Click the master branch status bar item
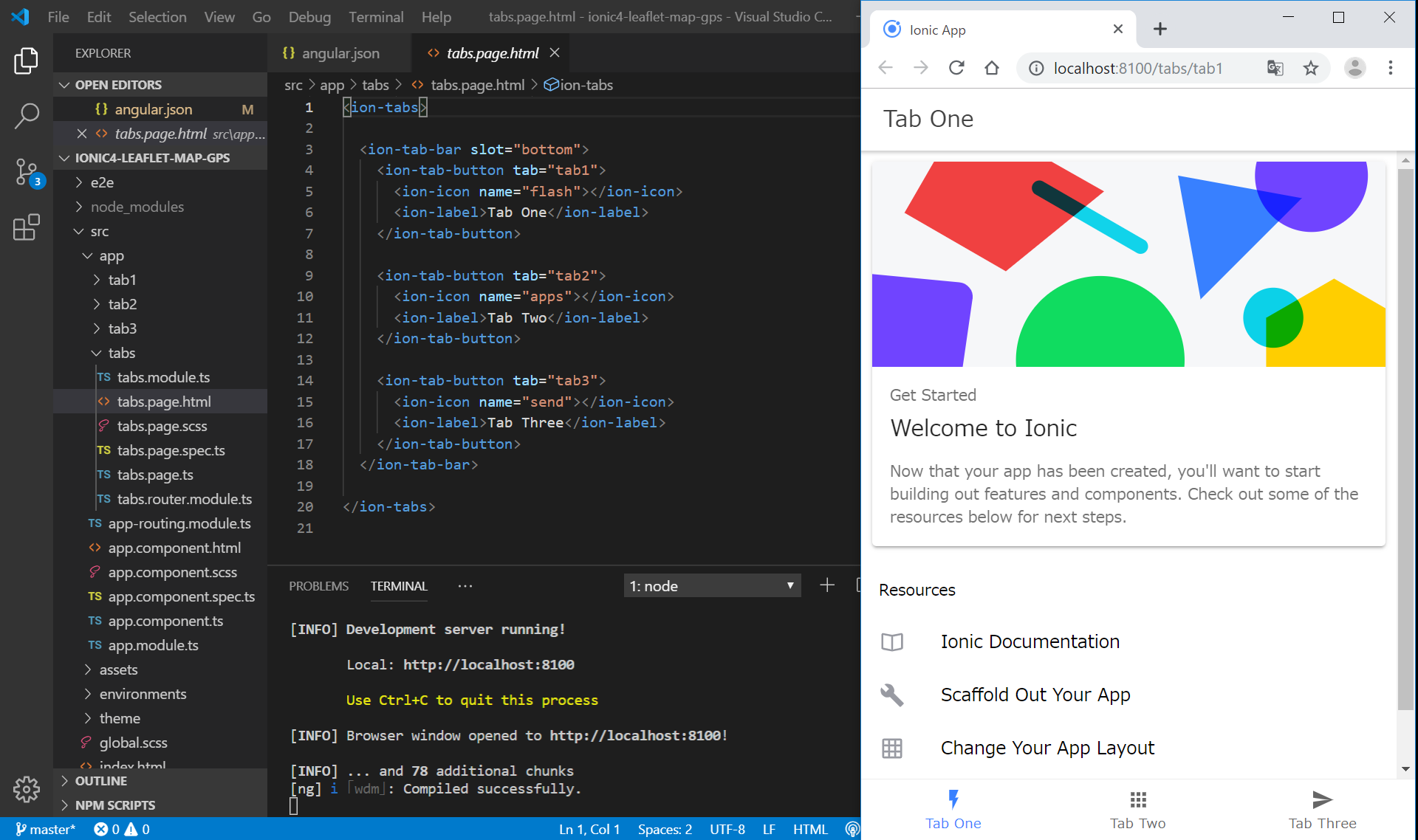1418x840 pixels. point(46,830)
